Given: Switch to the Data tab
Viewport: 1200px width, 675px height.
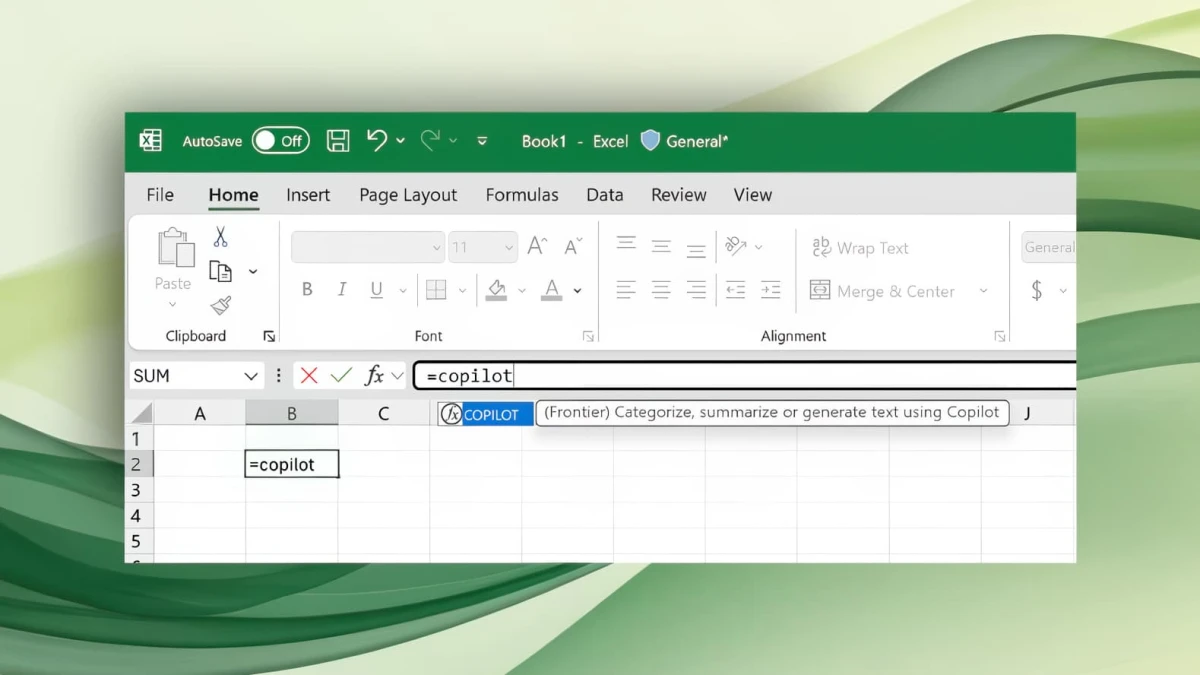Looking at the screenshot, I should tap(605, 195).
